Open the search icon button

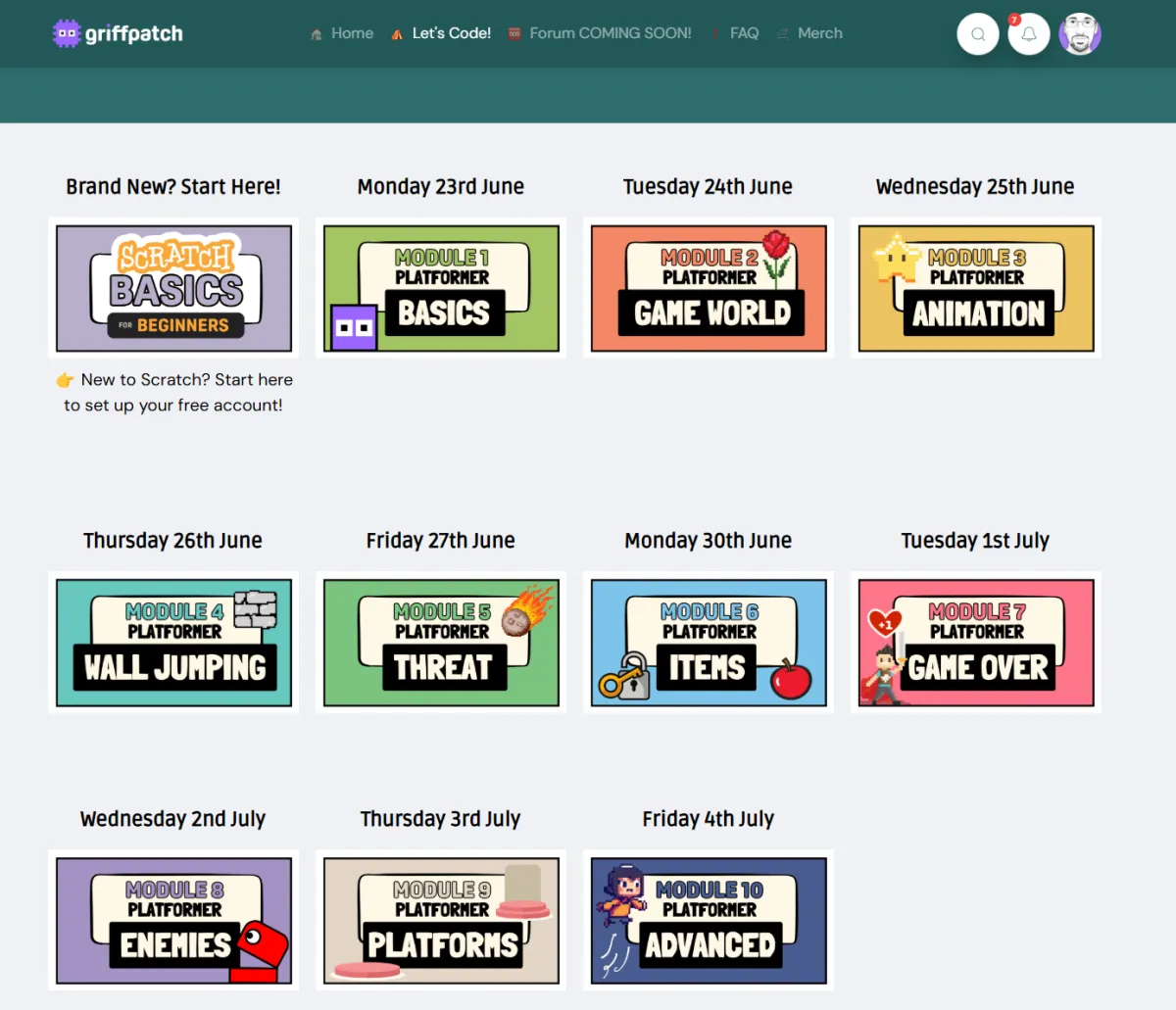[978, 34]
